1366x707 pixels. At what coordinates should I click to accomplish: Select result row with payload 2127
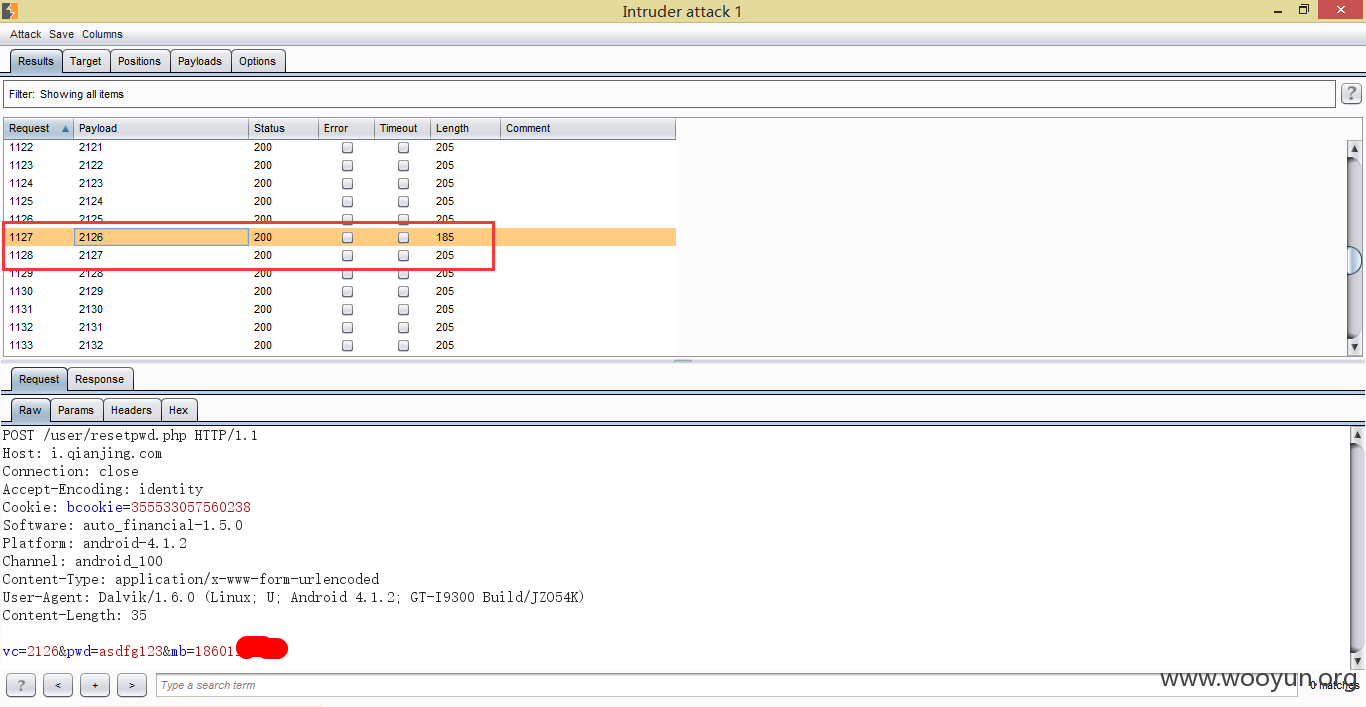tap(339, 255)
